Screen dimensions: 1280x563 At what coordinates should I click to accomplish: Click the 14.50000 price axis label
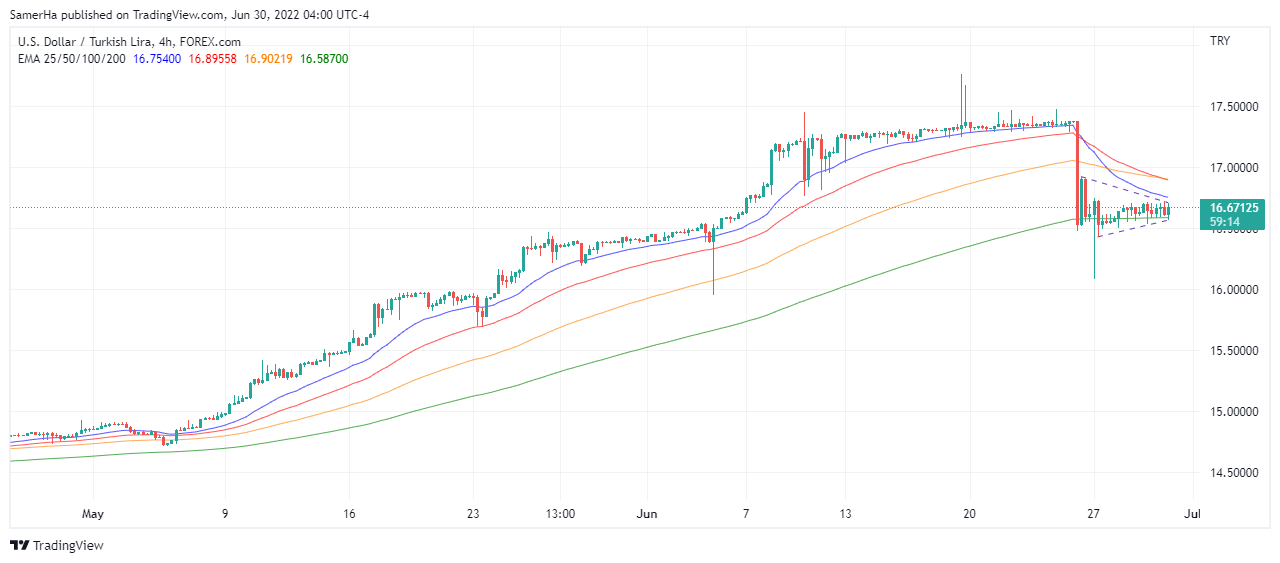1231,472
